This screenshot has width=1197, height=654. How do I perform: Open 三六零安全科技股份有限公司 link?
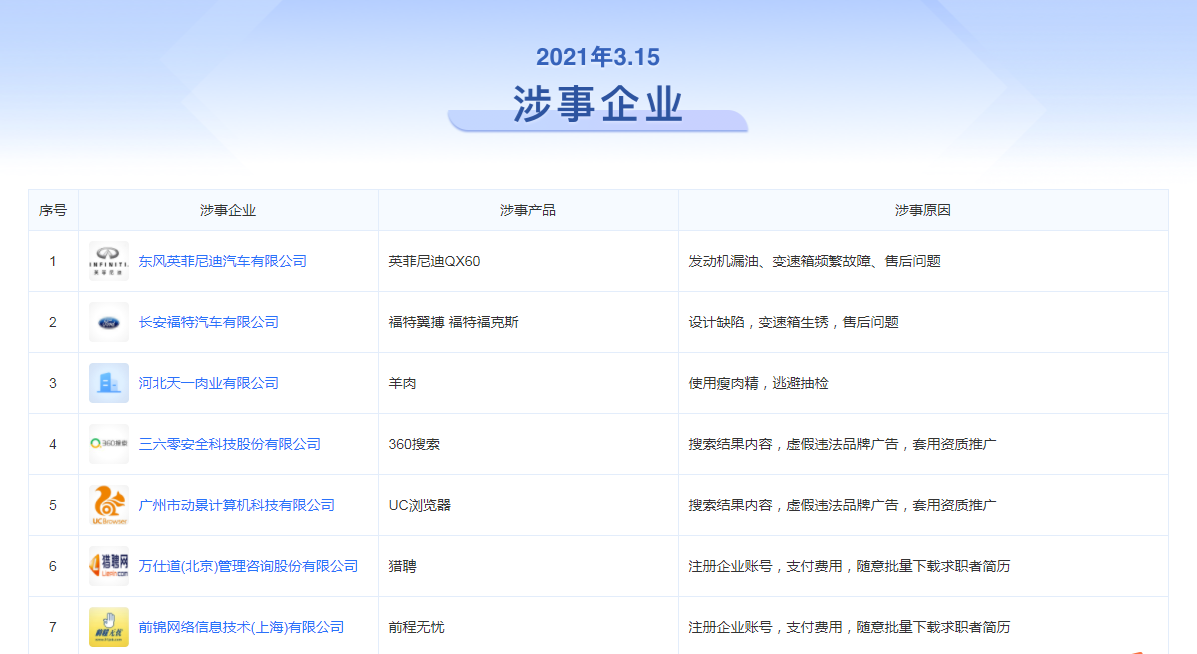229,444
